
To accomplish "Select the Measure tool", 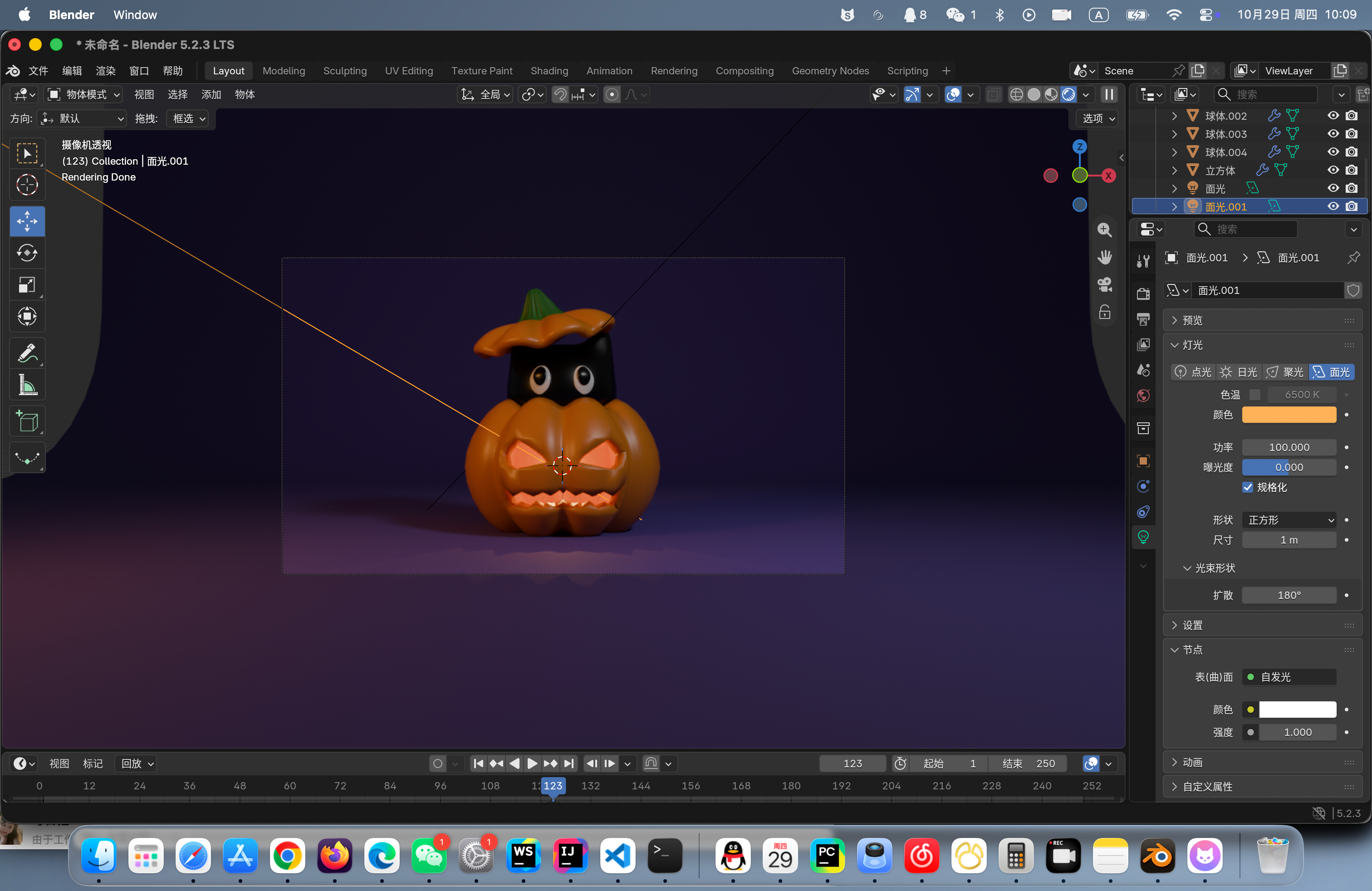I will pos(27,385).
